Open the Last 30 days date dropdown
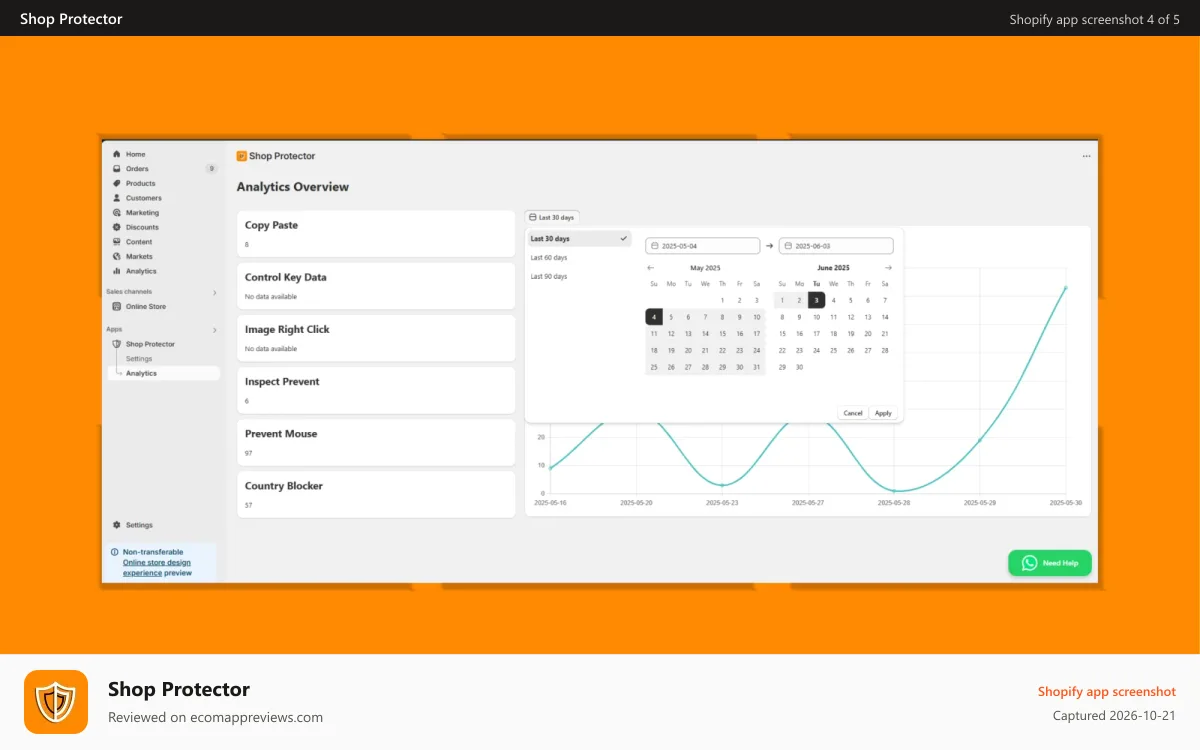This screenshot has height=750, width=1200. coord(552,217)
